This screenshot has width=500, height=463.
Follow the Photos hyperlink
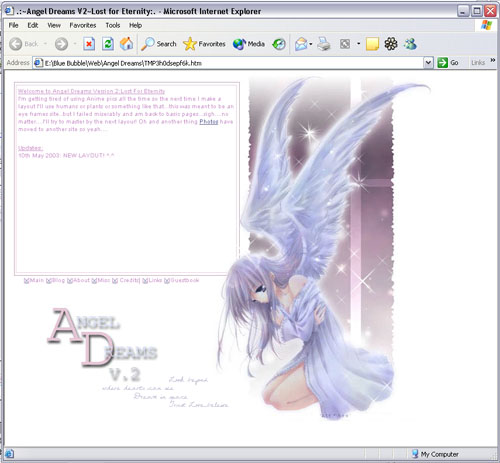(209, 122)
